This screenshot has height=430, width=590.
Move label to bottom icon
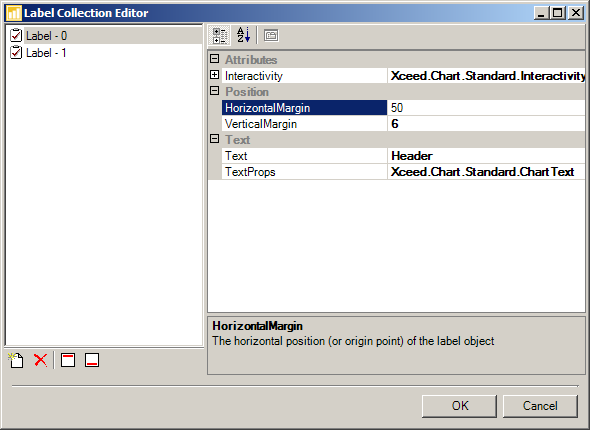click(92, 360)
